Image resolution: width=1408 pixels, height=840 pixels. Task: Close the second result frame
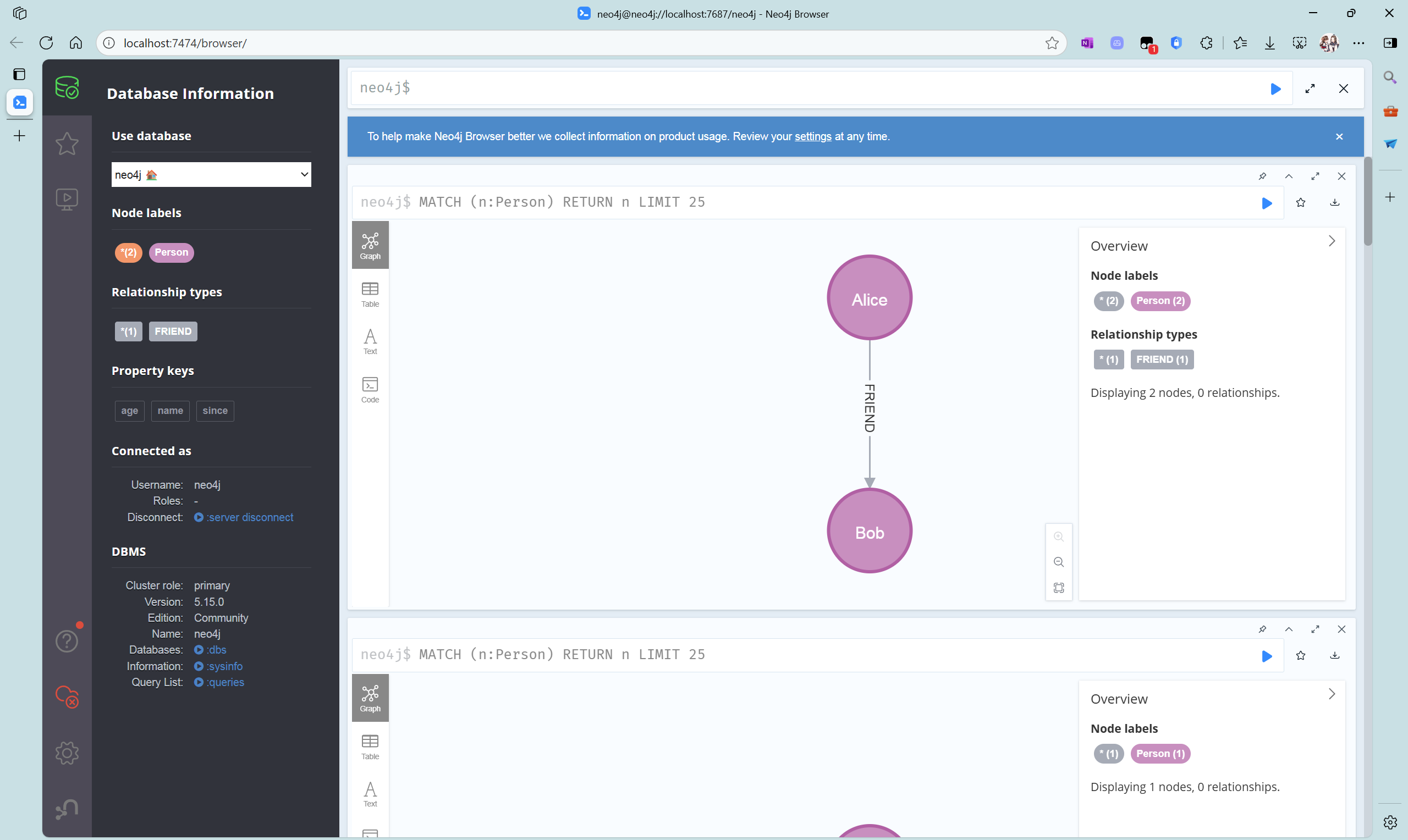(x=1342, y=629)
